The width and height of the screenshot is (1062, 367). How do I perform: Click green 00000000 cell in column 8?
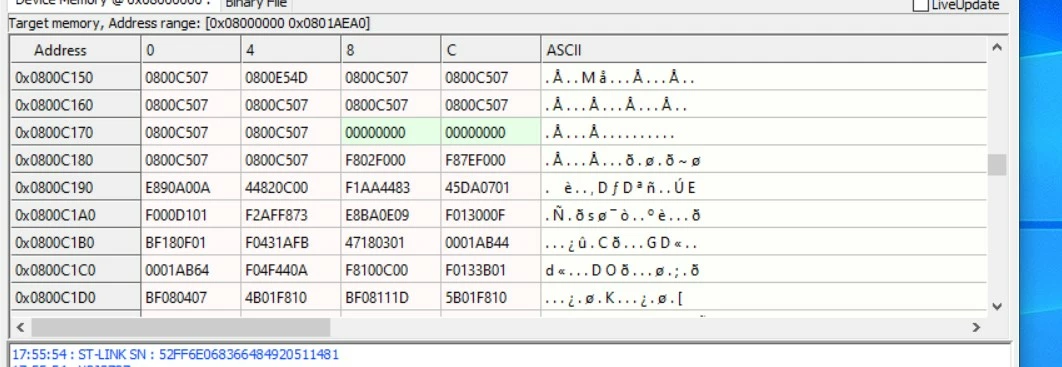[391, 133]
